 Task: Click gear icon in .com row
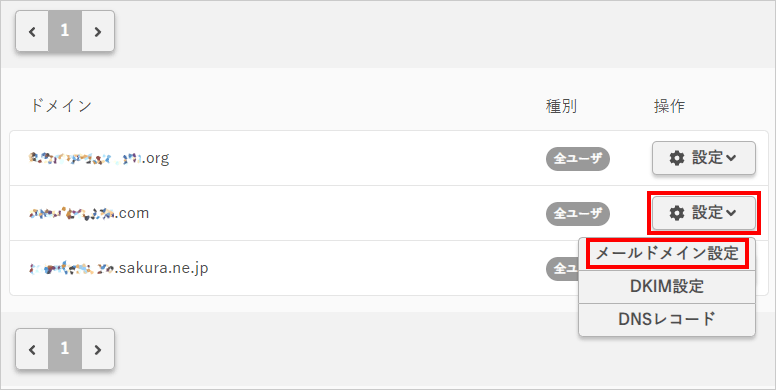point(677,213)
